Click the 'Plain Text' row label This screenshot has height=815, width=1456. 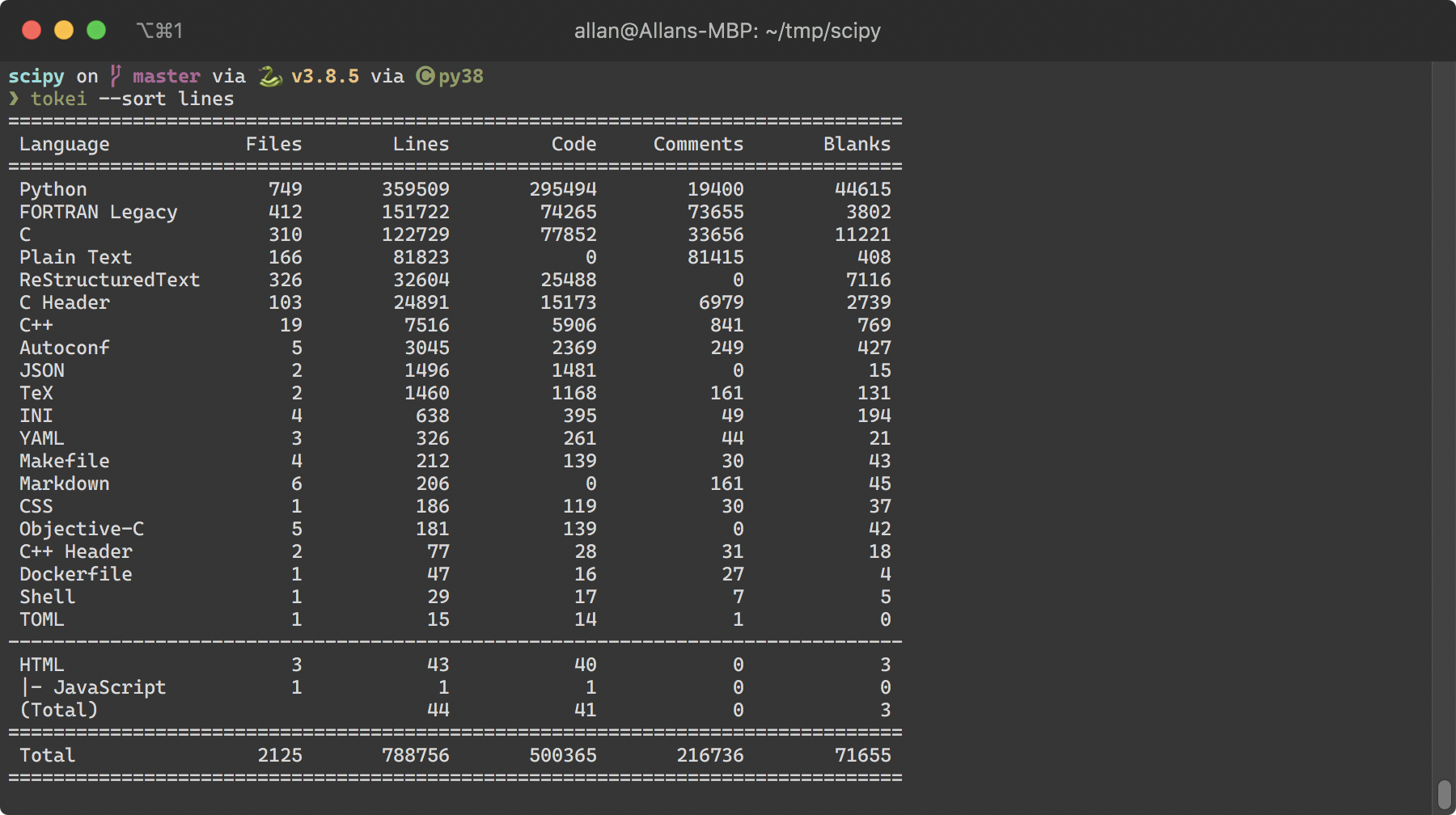pyautogui.click(x=76, y=257)
